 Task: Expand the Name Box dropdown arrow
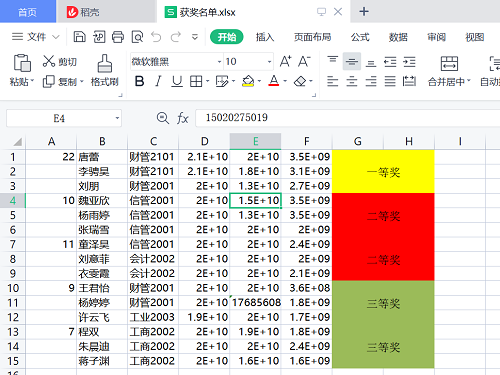click(117, 118)
